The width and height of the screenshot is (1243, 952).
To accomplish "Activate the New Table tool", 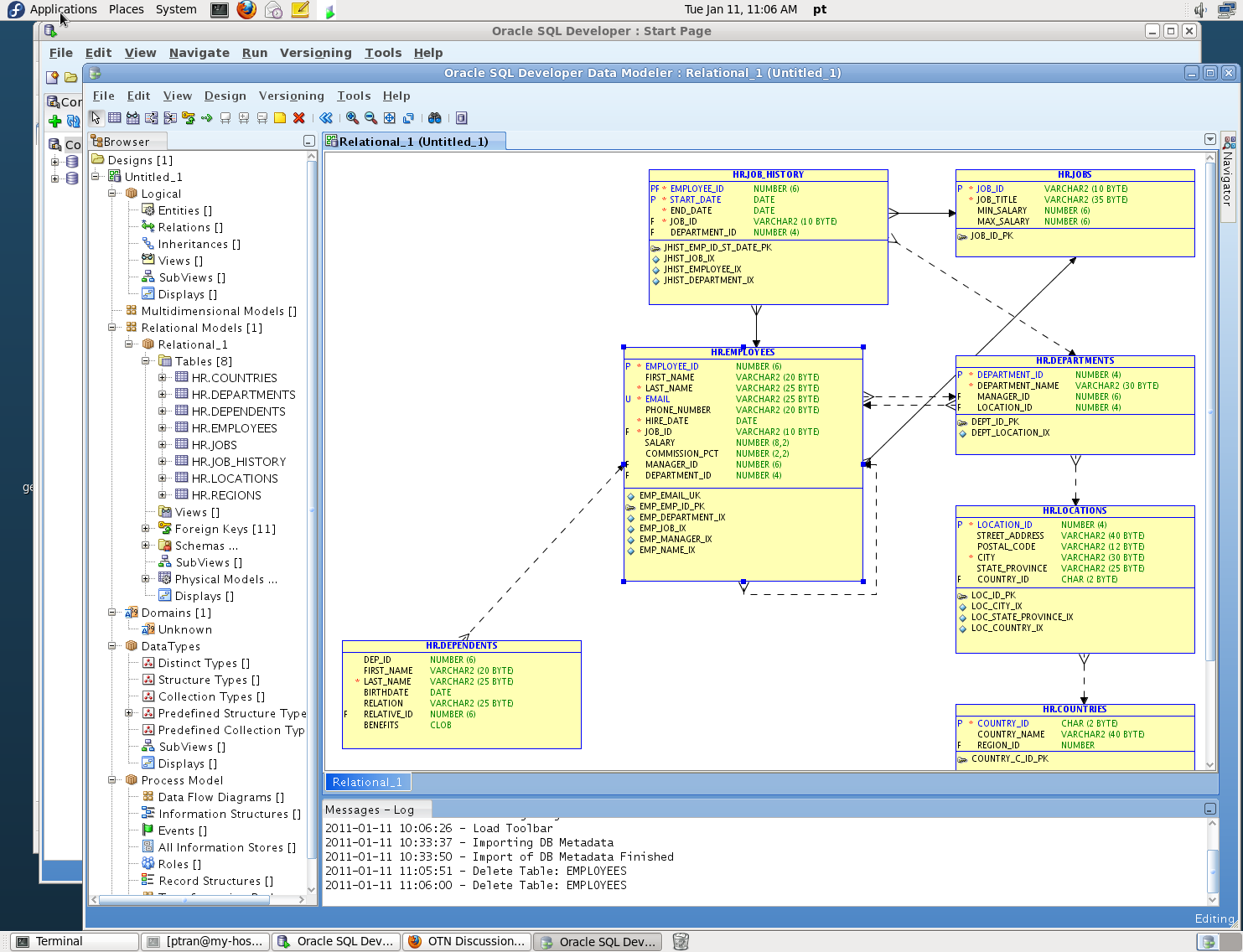I will click(114, 117).
